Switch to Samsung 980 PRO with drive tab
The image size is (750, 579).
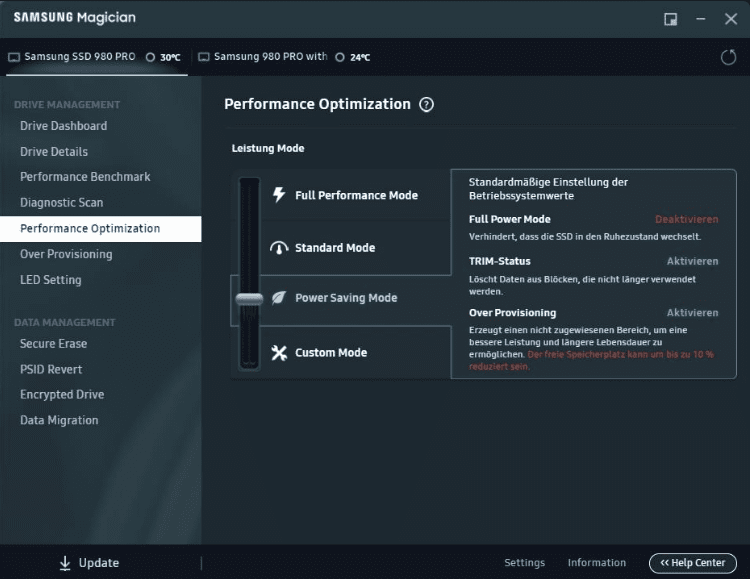point(284,57)
